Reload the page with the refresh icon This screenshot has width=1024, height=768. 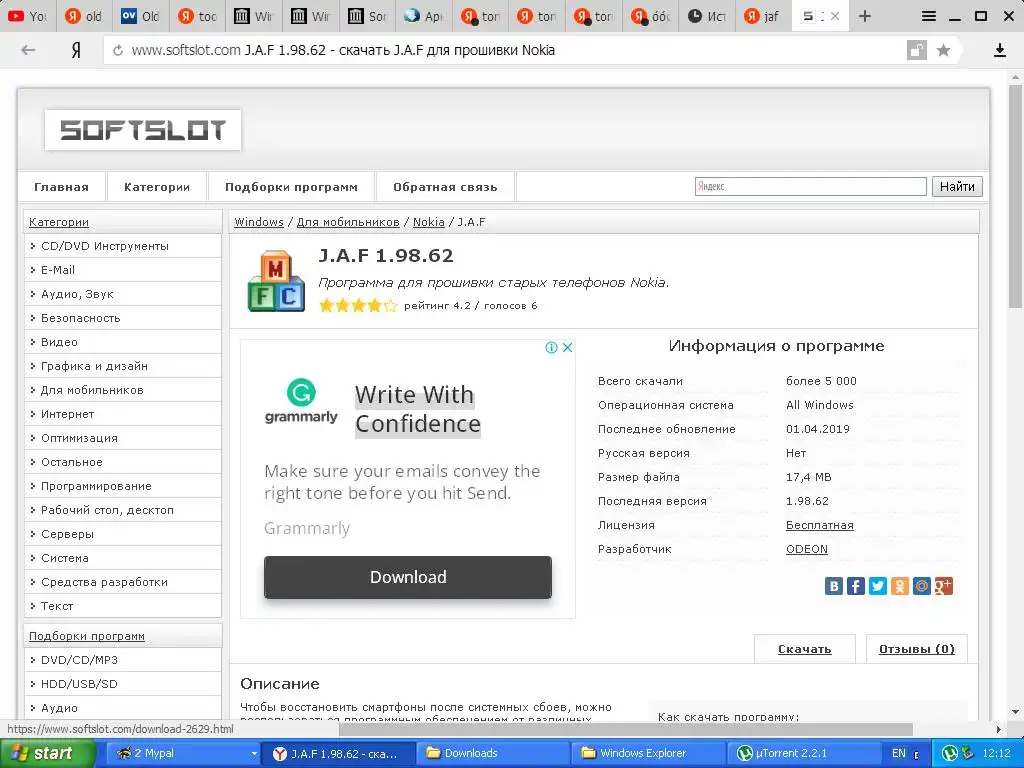point(118,50)
